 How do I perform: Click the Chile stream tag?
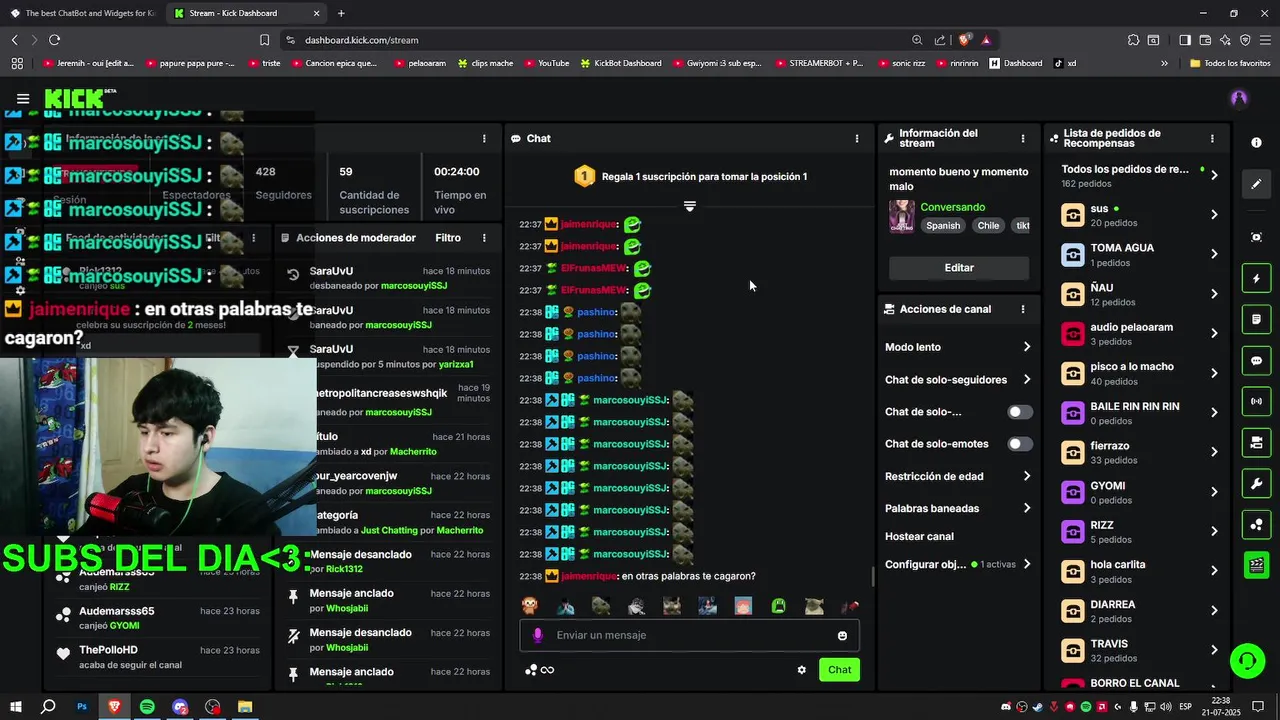pos(989,226)
